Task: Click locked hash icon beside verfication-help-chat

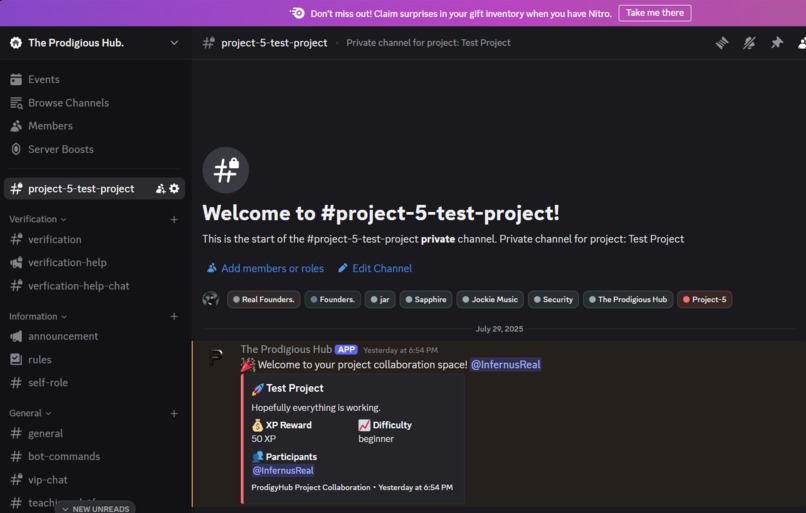Action: pos(16,285)
